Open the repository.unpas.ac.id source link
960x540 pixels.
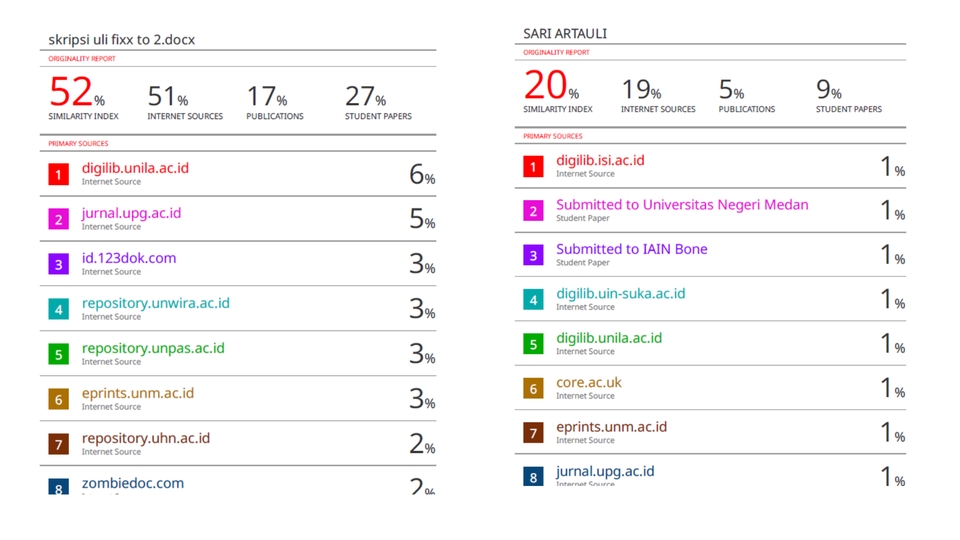(x=153, y=348)
